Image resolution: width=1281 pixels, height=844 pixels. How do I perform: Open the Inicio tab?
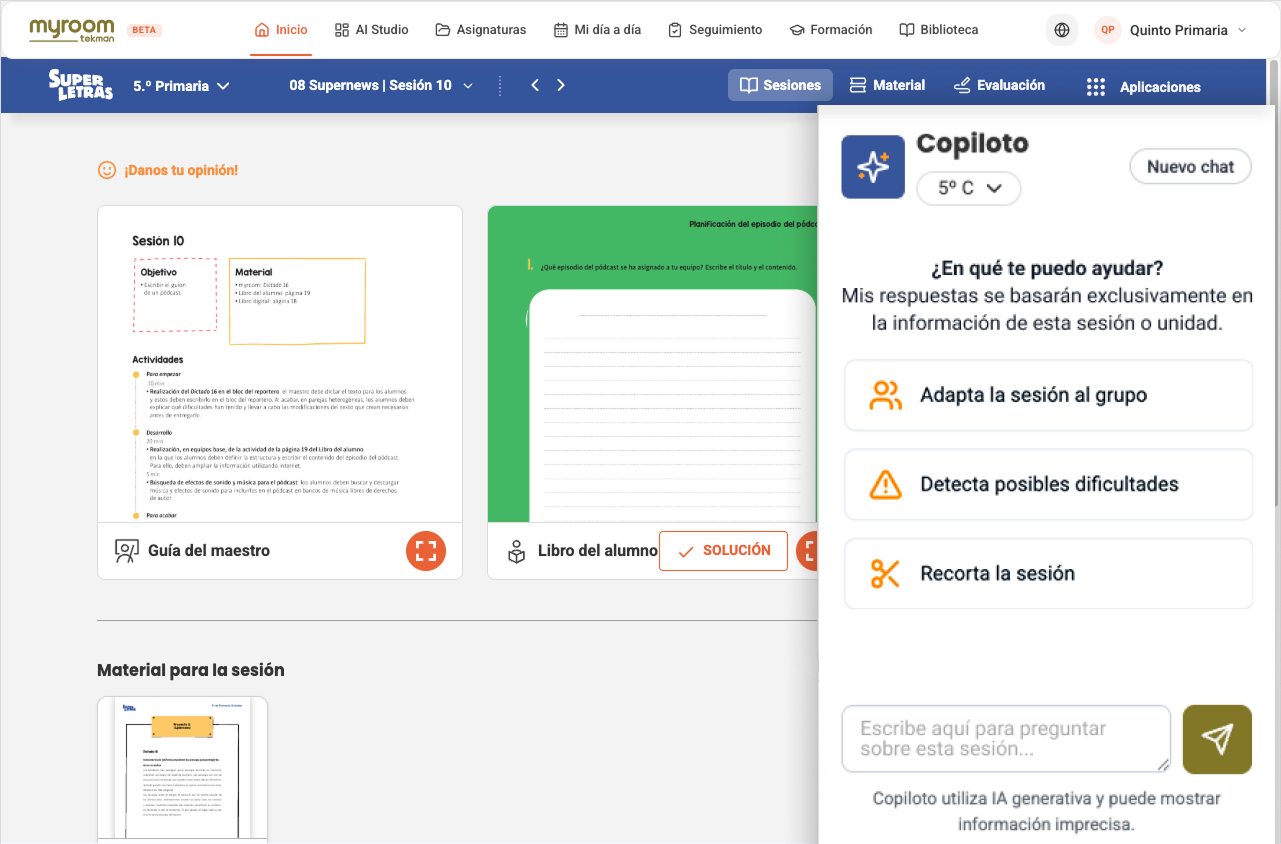281,30
